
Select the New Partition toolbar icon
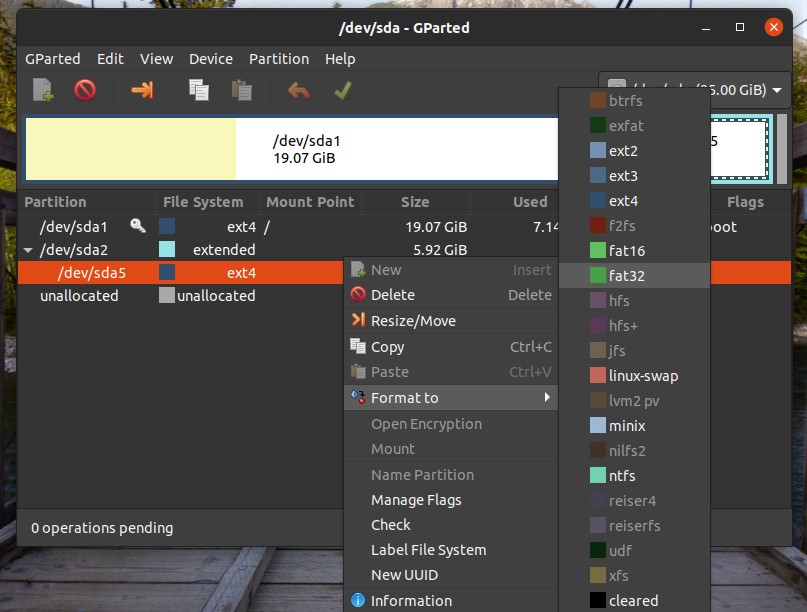click(42, 90)
